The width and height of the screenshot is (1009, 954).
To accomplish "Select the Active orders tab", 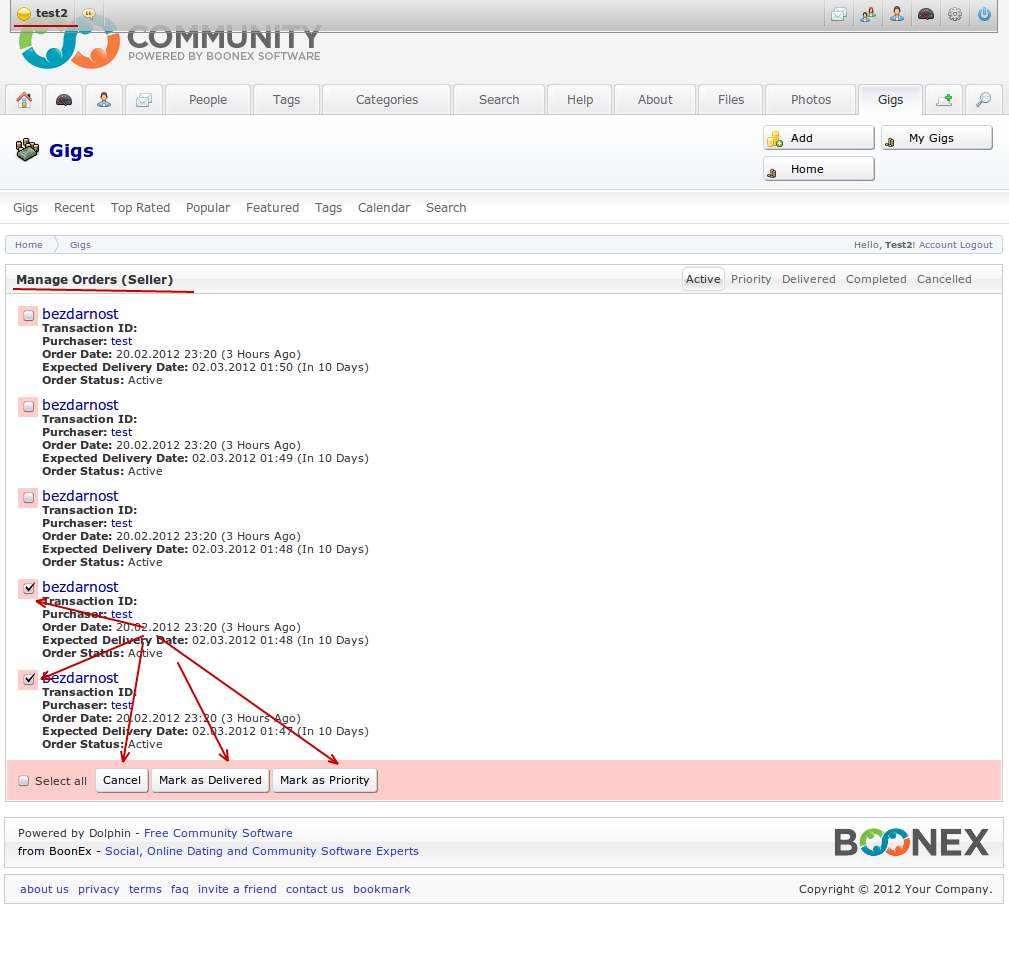I will click(x=703, y=279).
